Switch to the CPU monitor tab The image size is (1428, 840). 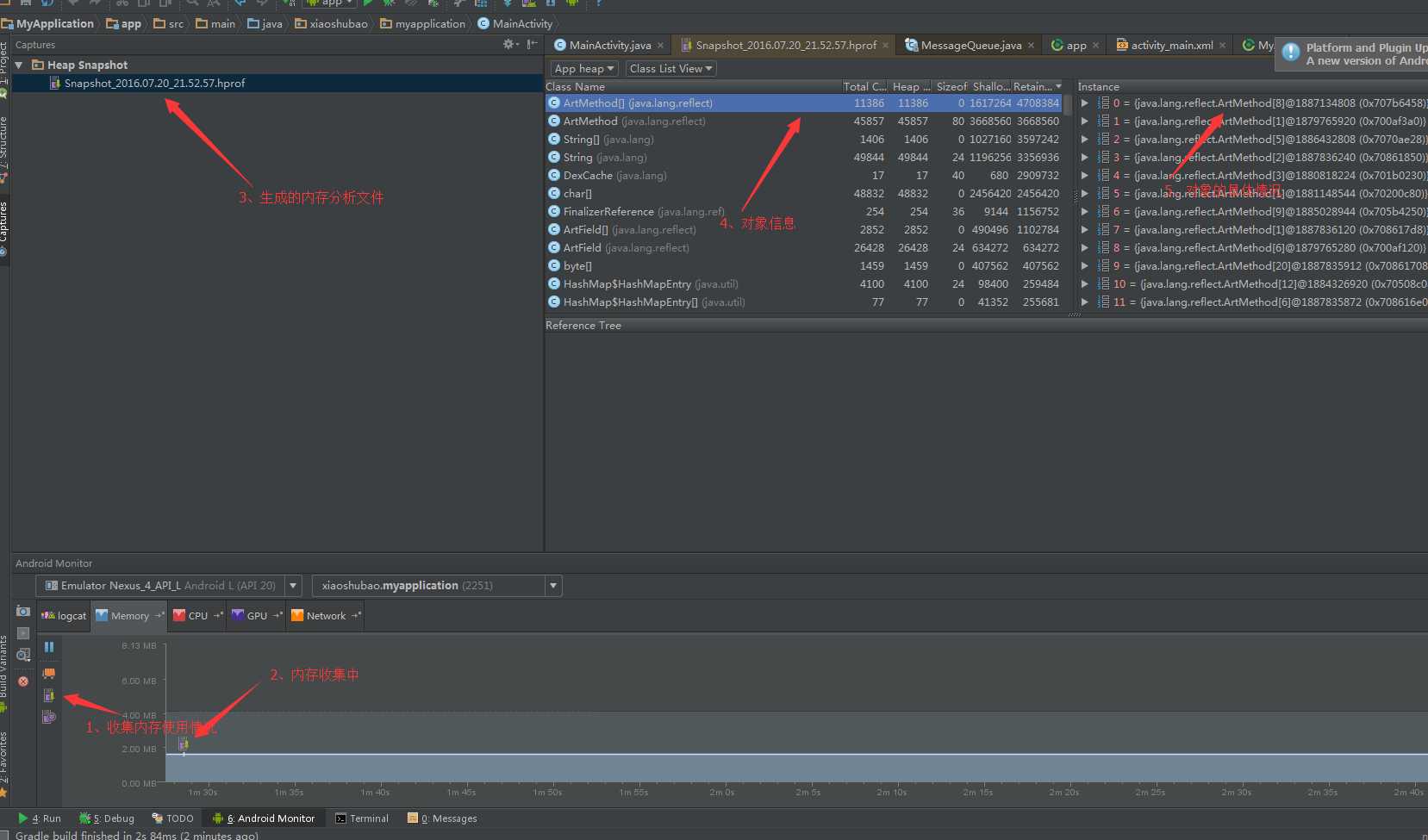(197, 615)
